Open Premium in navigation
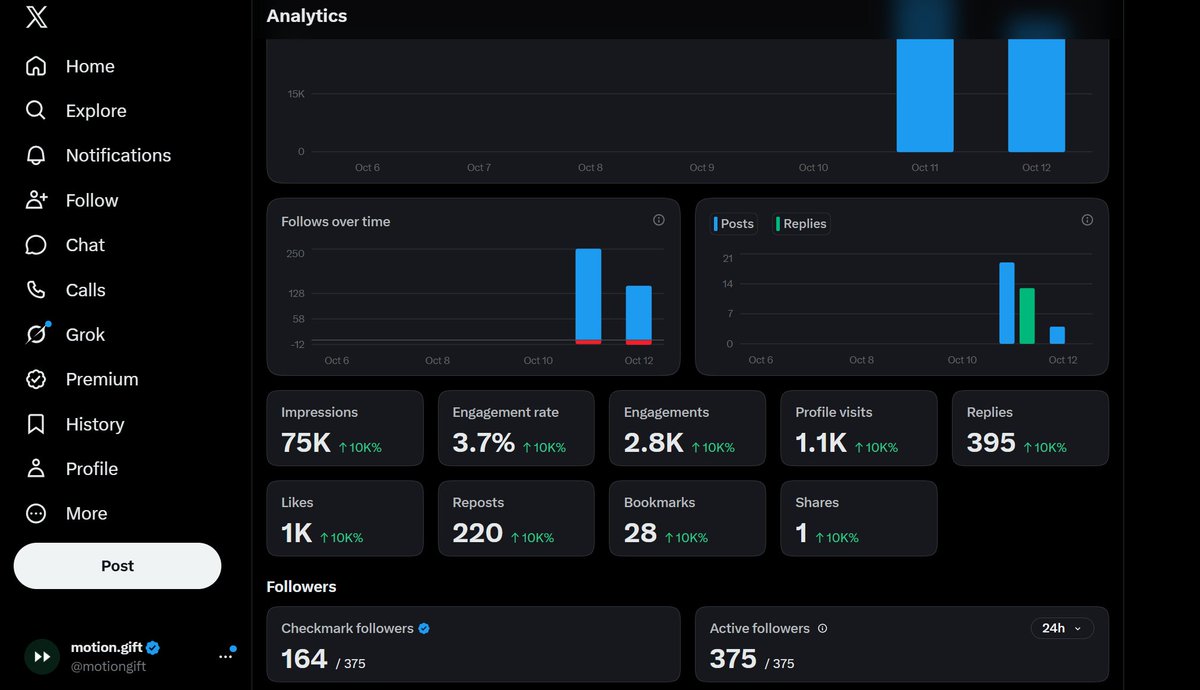This screenshot has width=1200, height=690. [x=102, y=379]
